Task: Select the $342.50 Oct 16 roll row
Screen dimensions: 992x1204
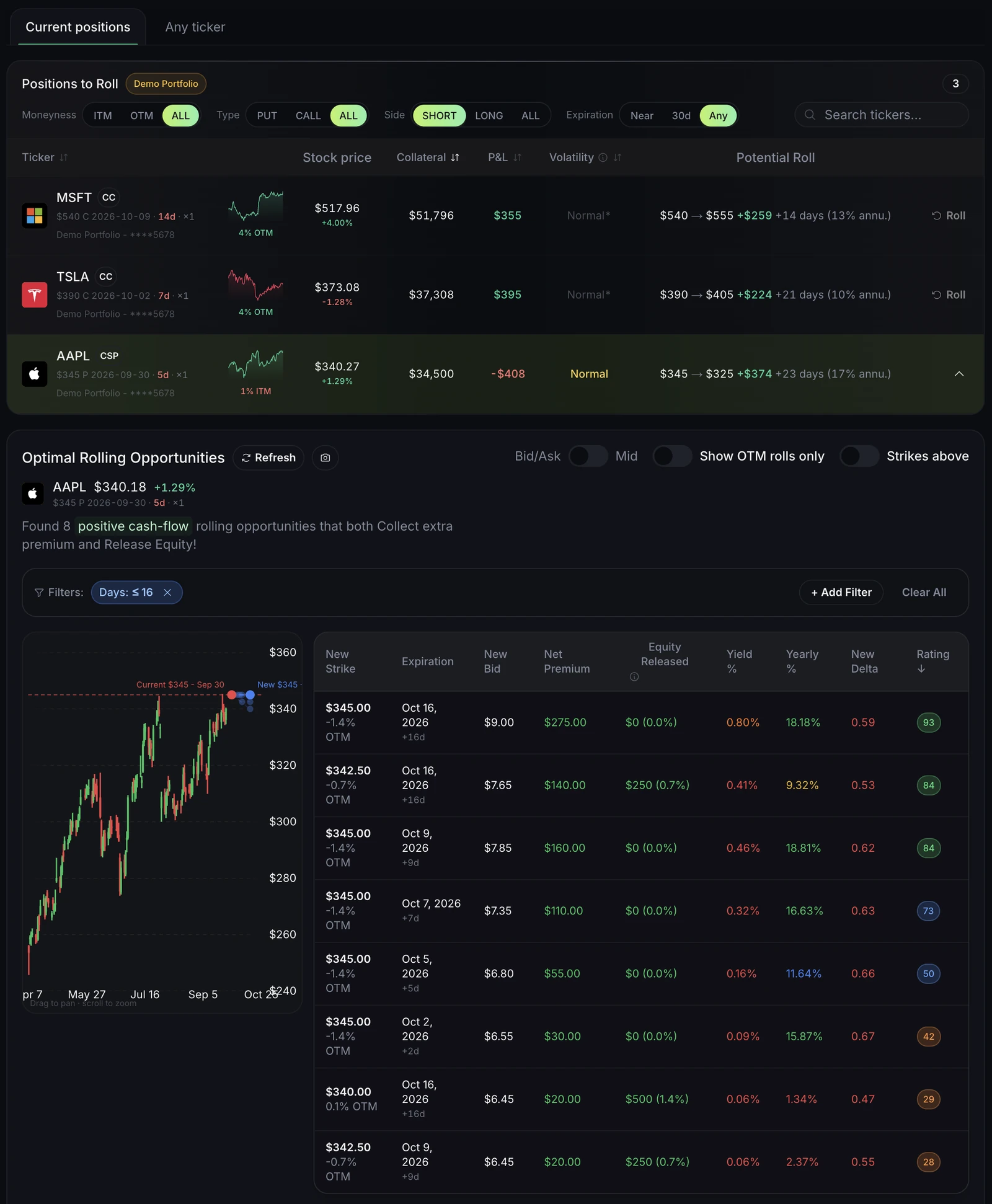Action: pos(641,785)
